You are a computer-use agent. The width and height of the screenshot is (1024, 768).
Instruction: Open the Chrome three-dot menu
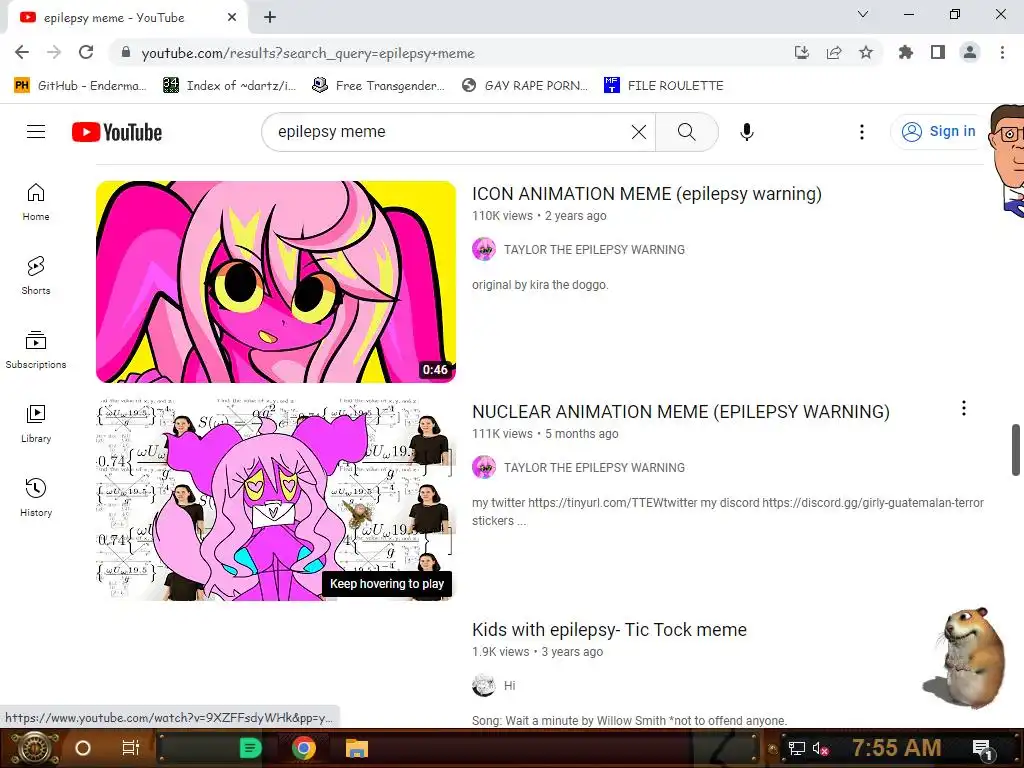tap(1002, 52)
